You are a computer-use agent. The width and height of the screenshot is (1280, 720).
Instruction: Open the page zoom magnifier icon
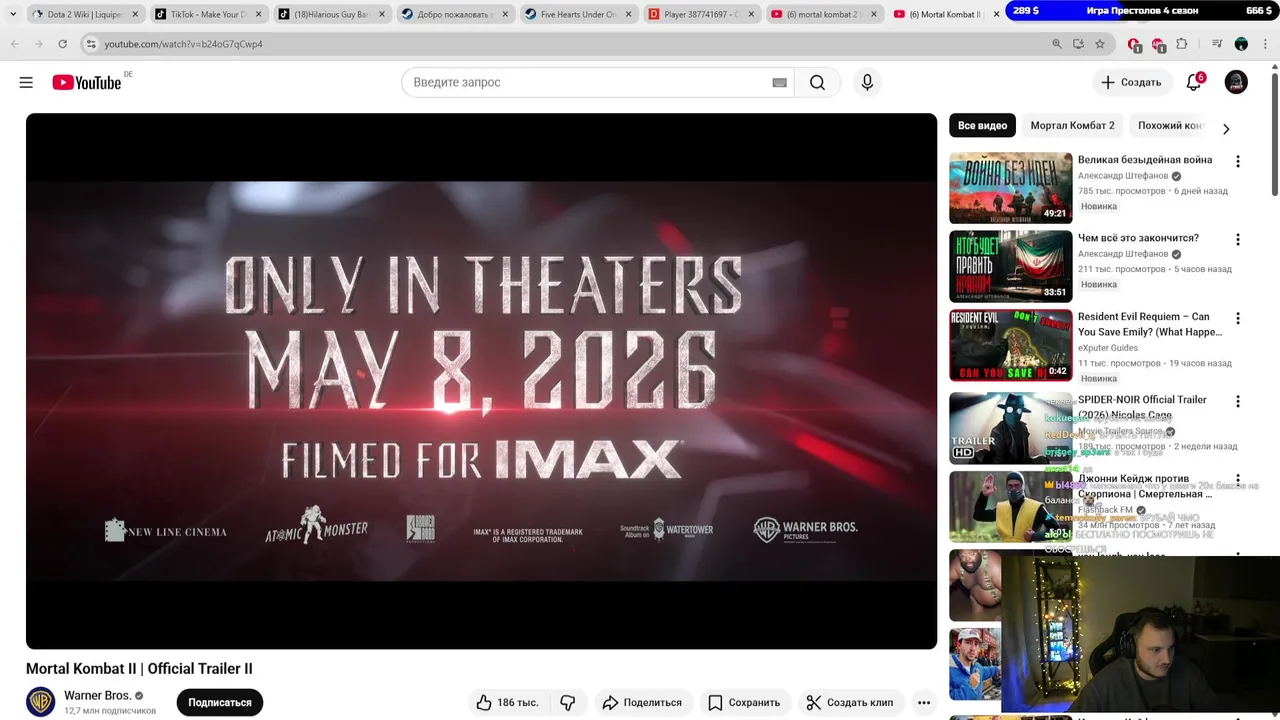[x=1057, y=44]
